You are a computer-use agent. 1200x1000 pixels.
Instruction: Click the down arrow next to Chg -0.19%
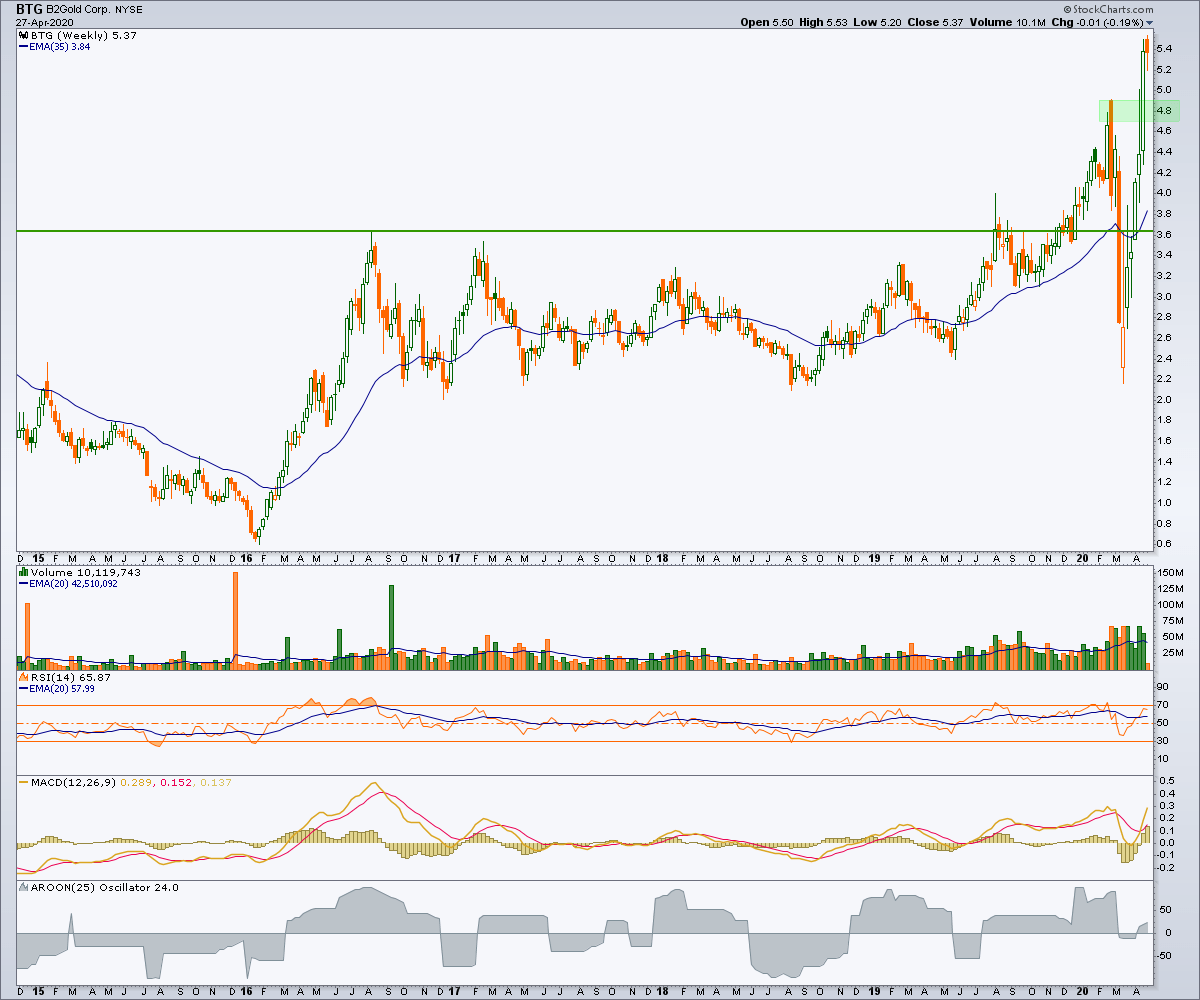pyautogui.click(x=1150, y=23)
